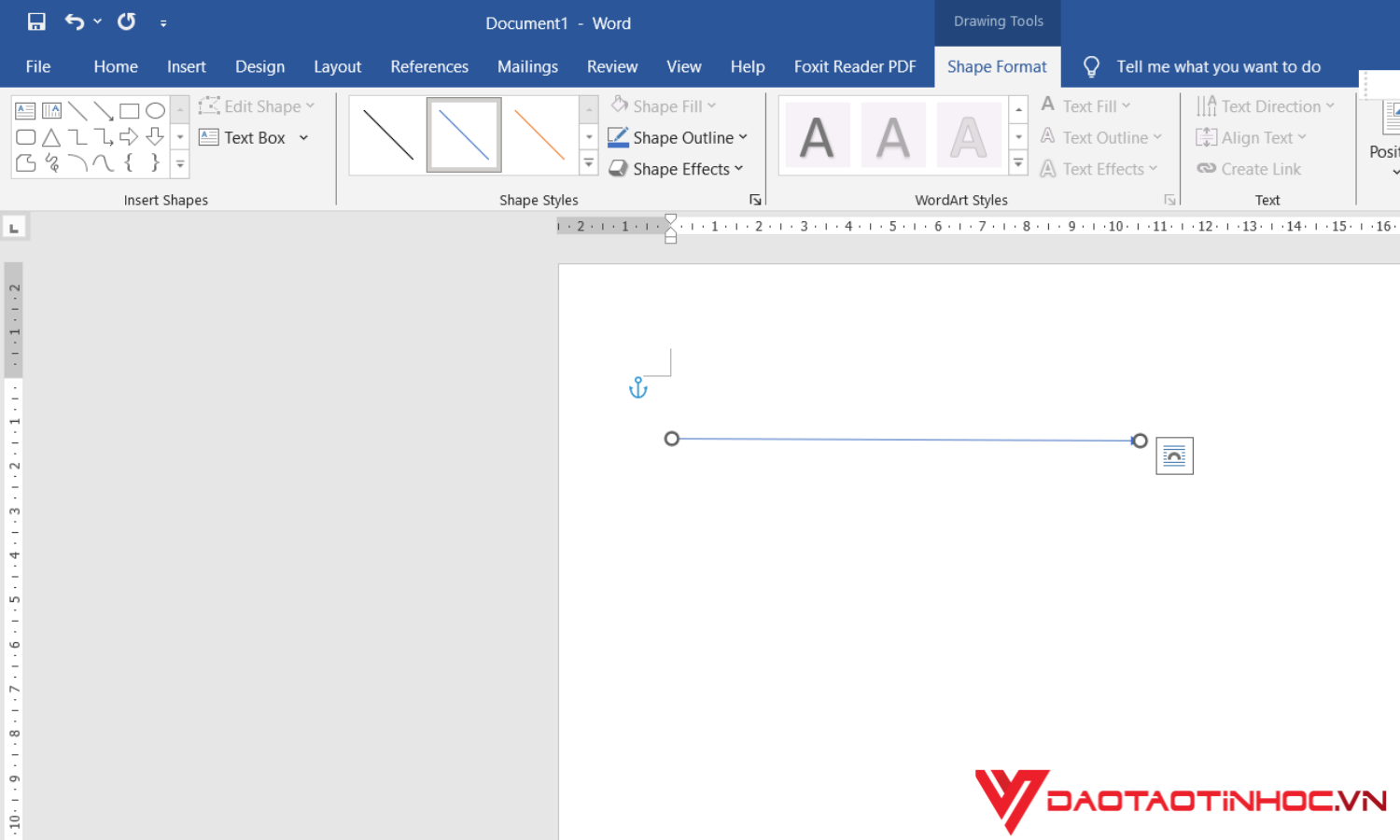Open the Help tab
The height and width of the screenshot is (840, 1400).
click(x=748, y=66)
